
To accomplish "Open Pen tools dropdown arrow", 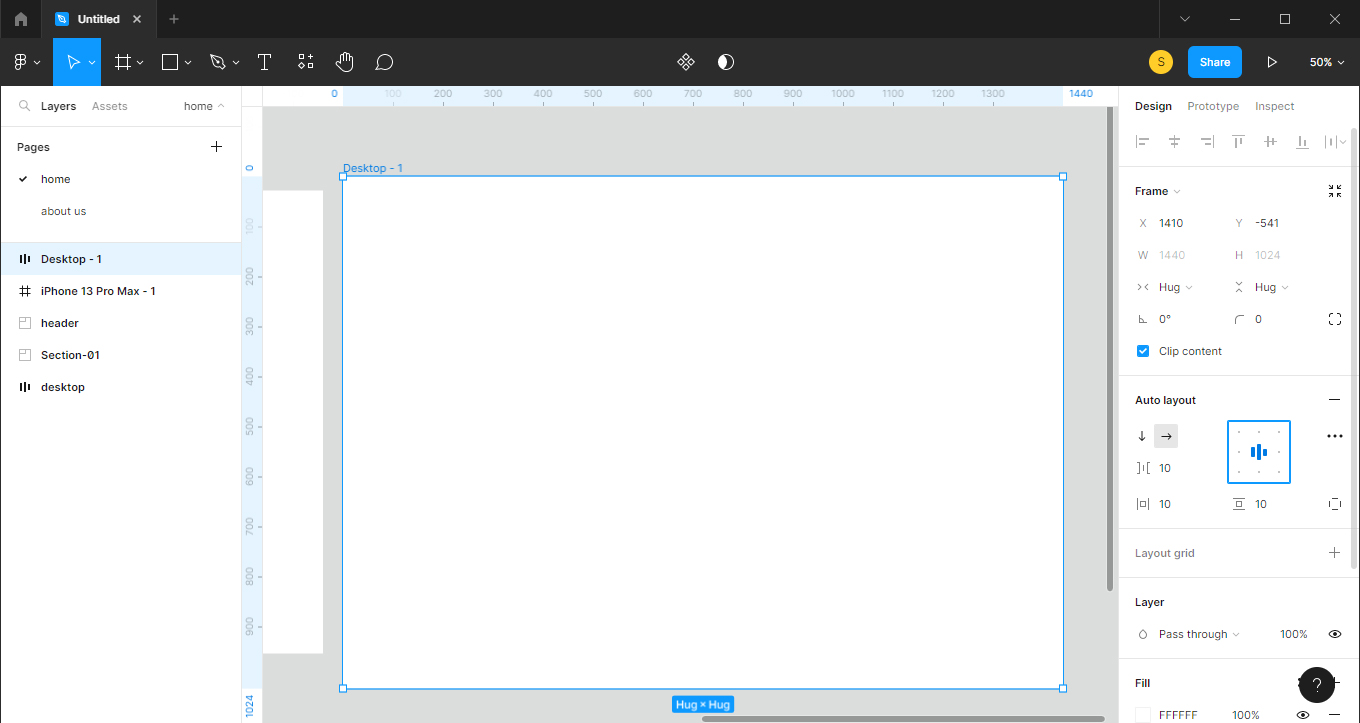I will [236, 62].
